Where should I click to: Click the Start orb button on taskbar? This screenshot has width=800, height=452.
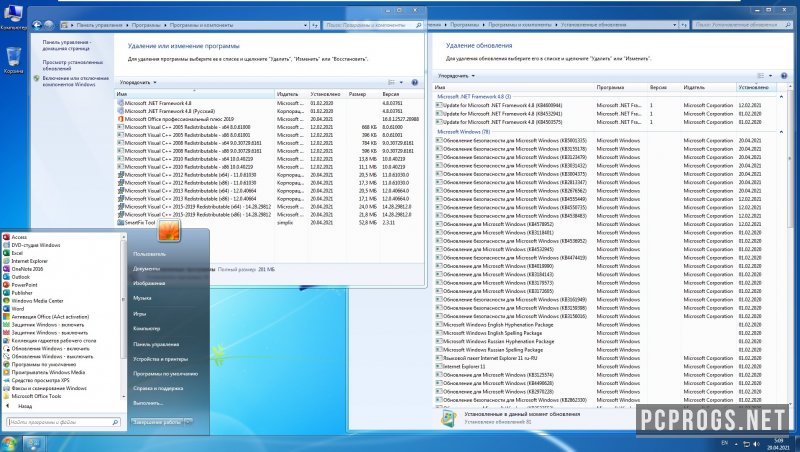(9, 443)
